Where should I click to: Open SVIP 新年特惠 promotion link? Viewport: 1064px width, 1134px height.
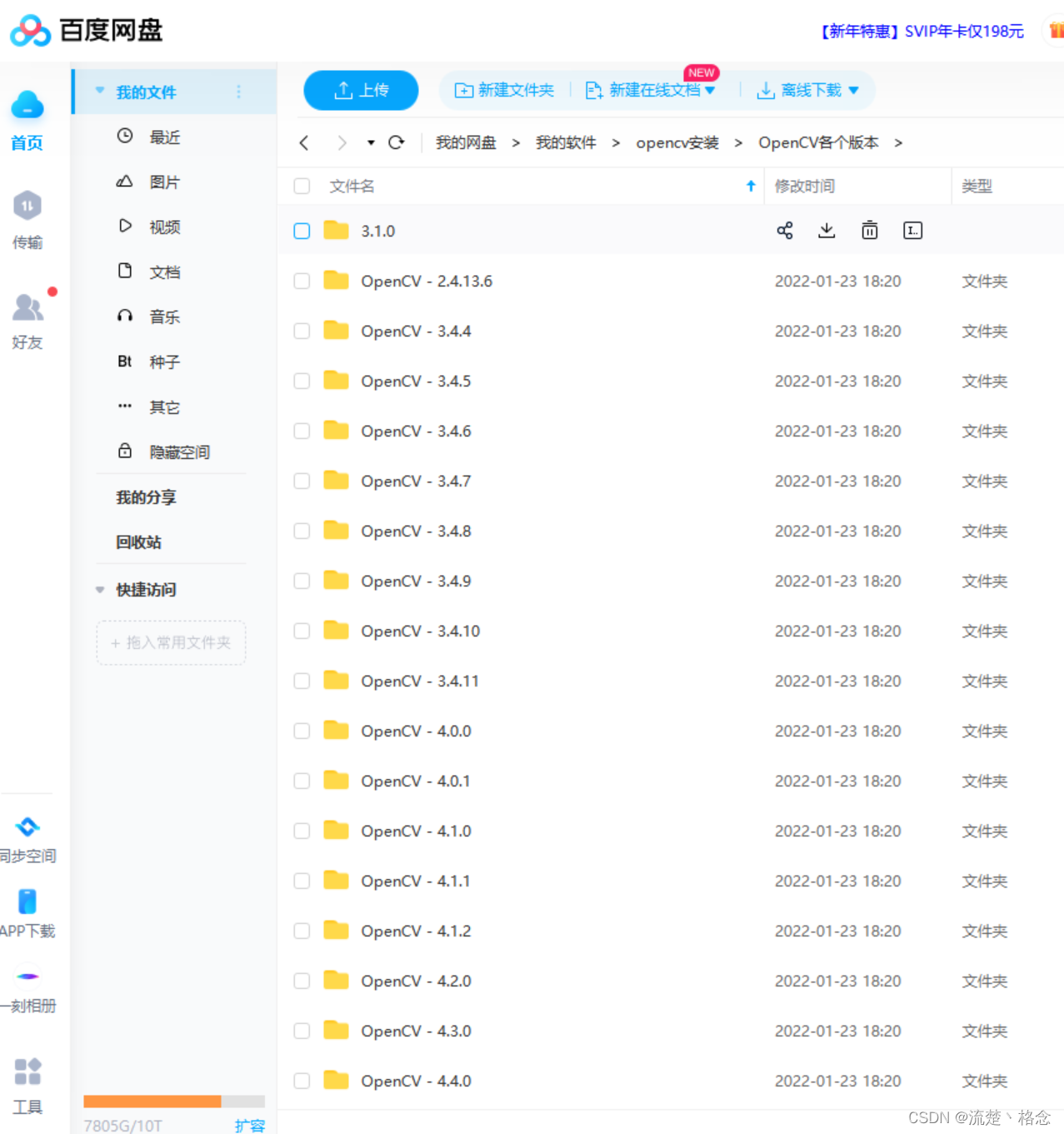click(x=921, y=31)
